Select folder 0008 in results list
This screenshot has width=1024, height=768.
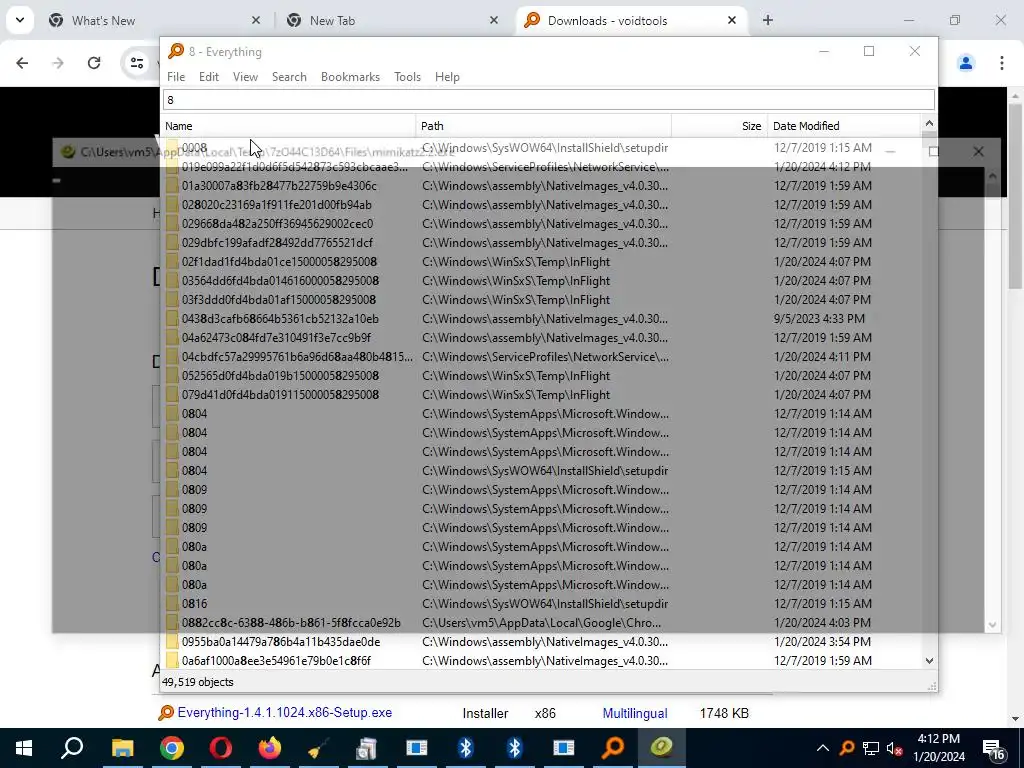[x=194, y=148]
